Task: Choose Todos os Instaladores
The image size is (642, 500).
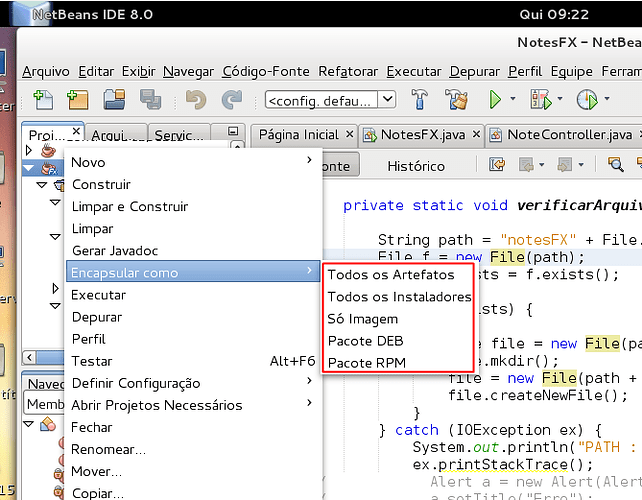Action: point(398,296)
